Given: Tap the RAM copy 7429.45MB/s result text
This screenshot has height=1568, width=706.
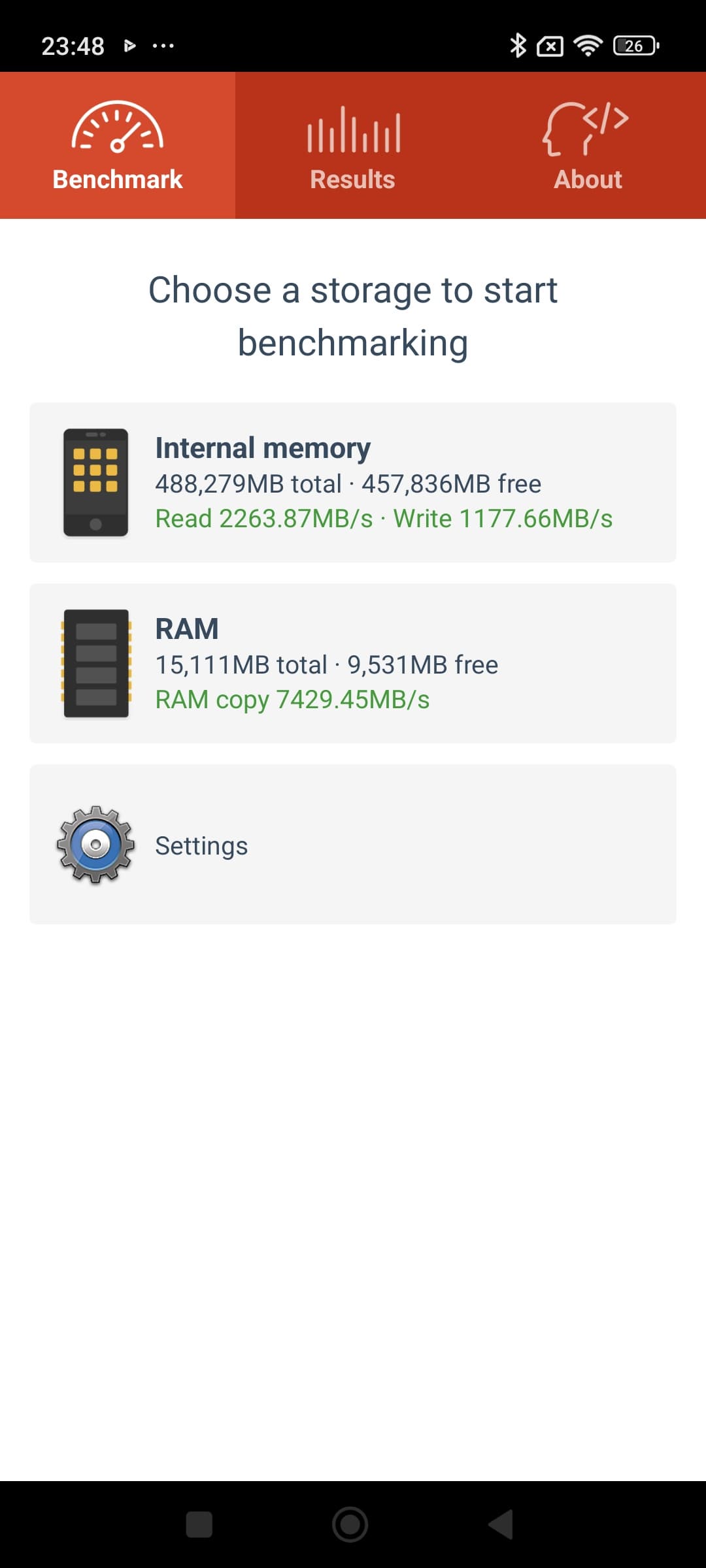Looking at the screenshot, I should (x=292, y=700).
